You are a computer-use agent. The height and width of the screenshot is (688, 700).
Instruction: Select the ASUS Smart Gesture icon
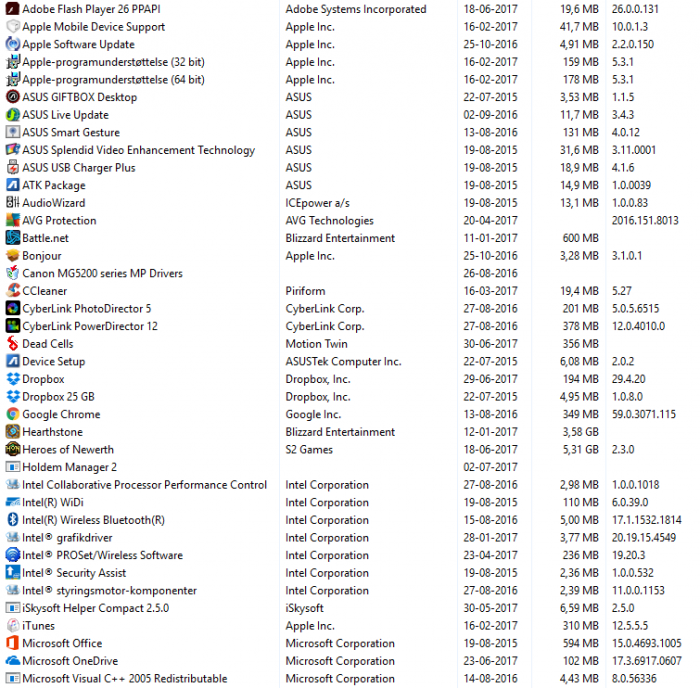click(x=12, y=132)
